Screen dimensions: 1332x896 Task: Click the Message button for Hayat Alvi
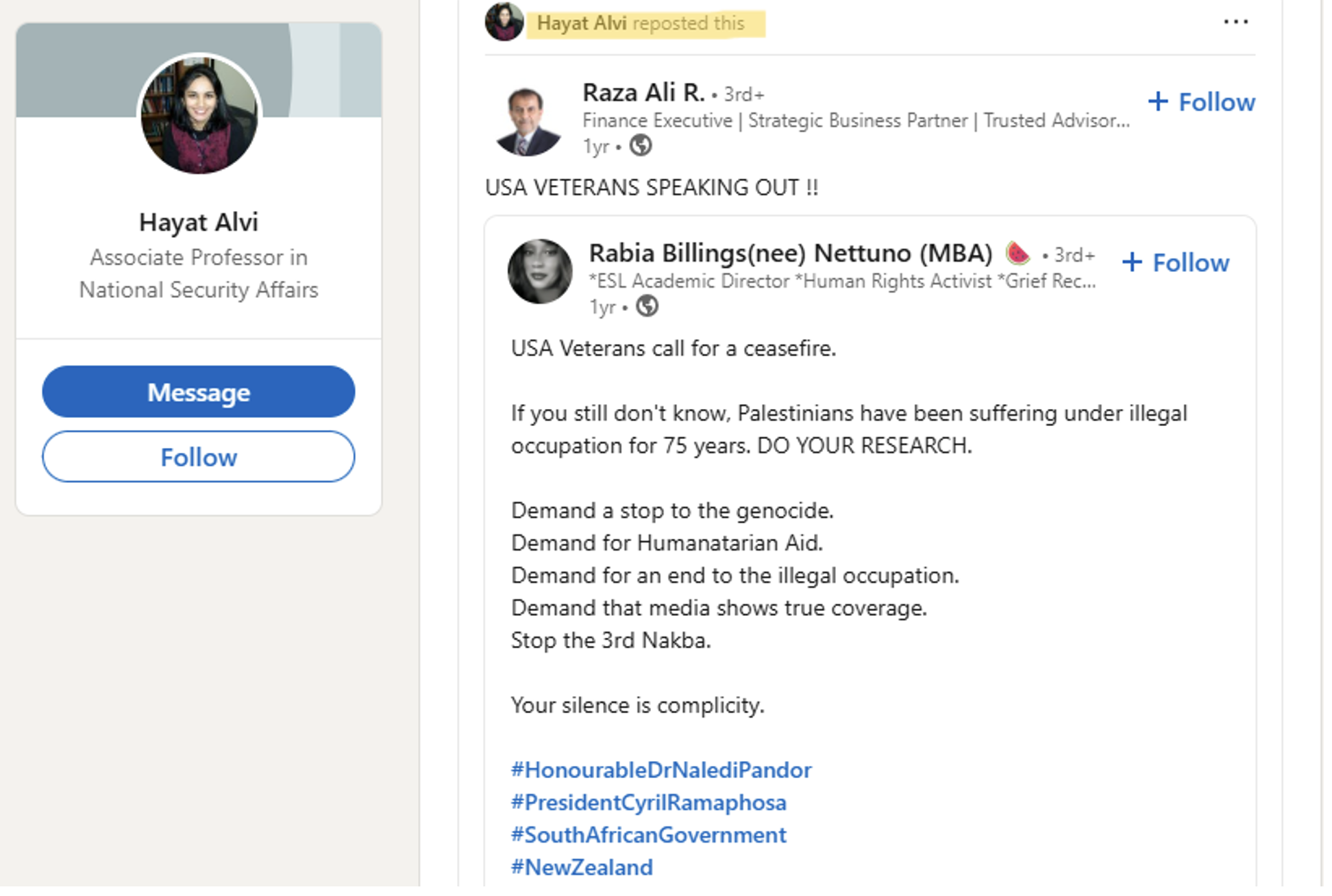click(x=199, y=392)
